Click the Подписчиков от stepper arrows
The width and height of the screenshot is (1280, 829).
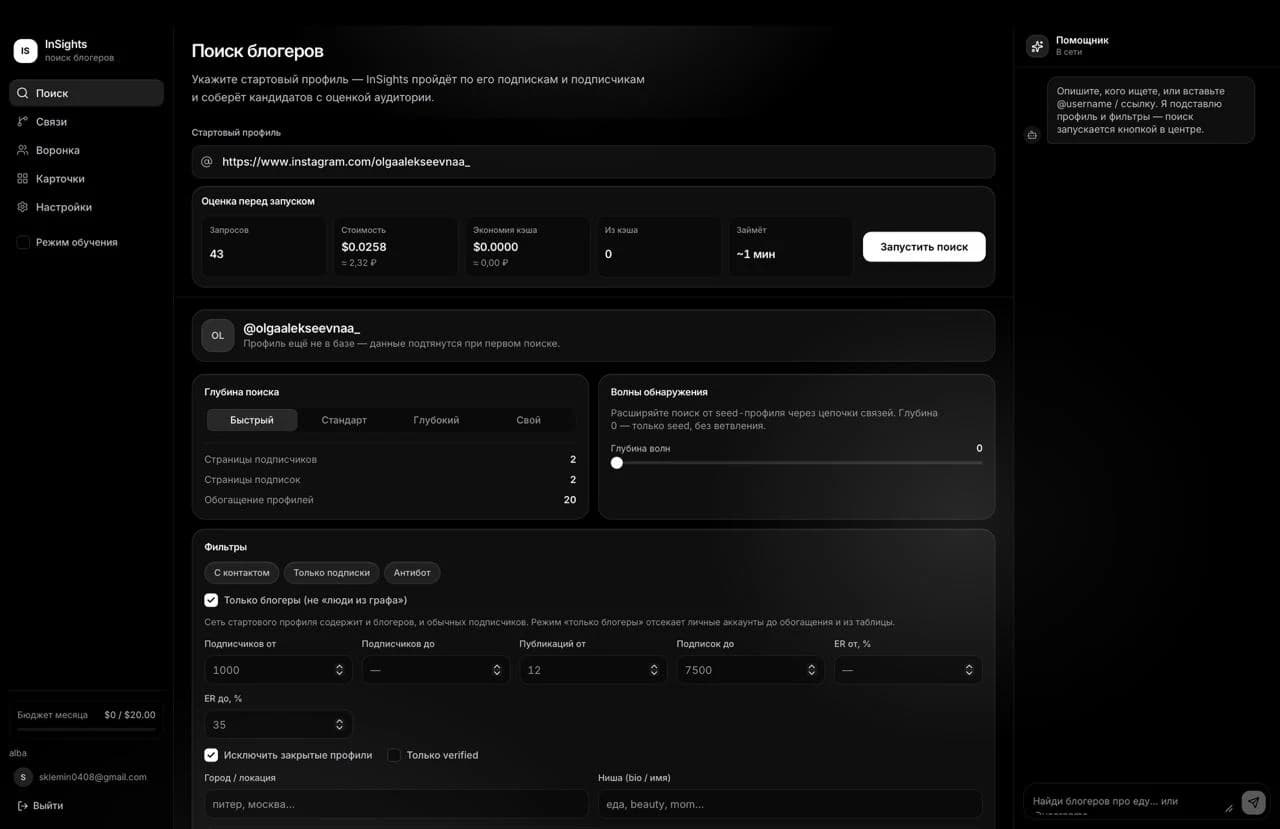[339, 670]
